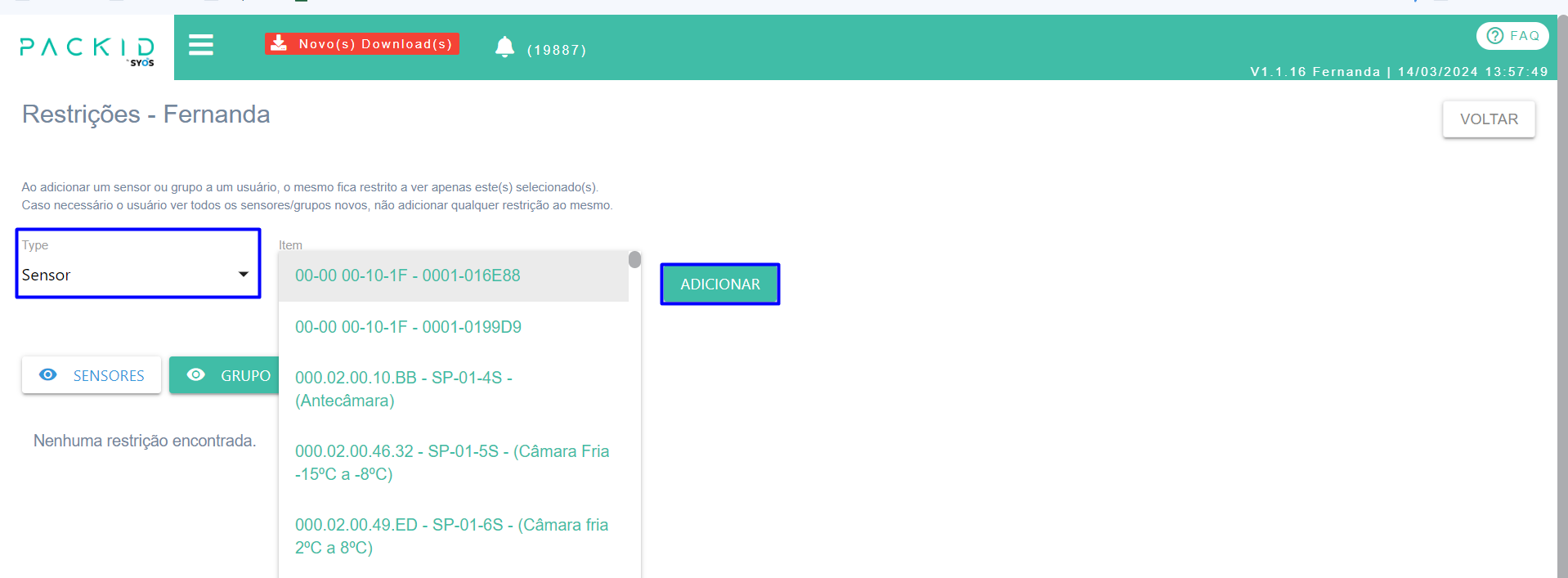Choose SP-01-5S Câmara Fria -15ºC option
Image resolution: width=1568 pixels, height=578 pixels.
tap(451, 463)
